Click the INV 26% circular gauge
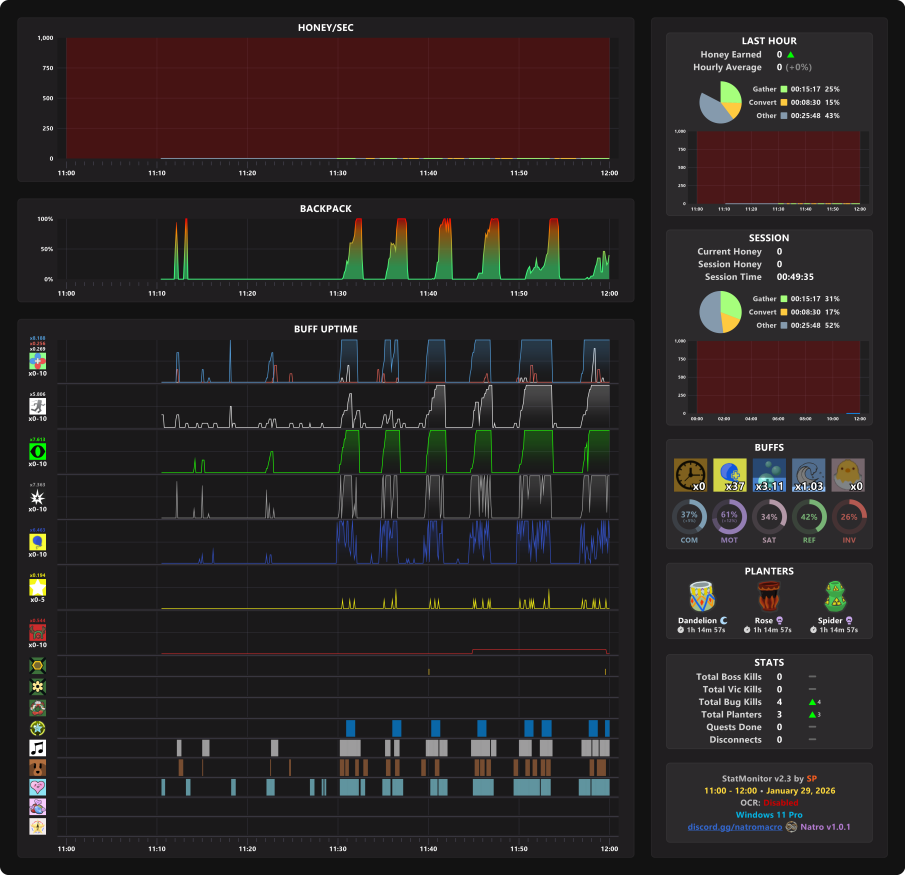Viewport: 905px width, 875px height. pos(849,517)
